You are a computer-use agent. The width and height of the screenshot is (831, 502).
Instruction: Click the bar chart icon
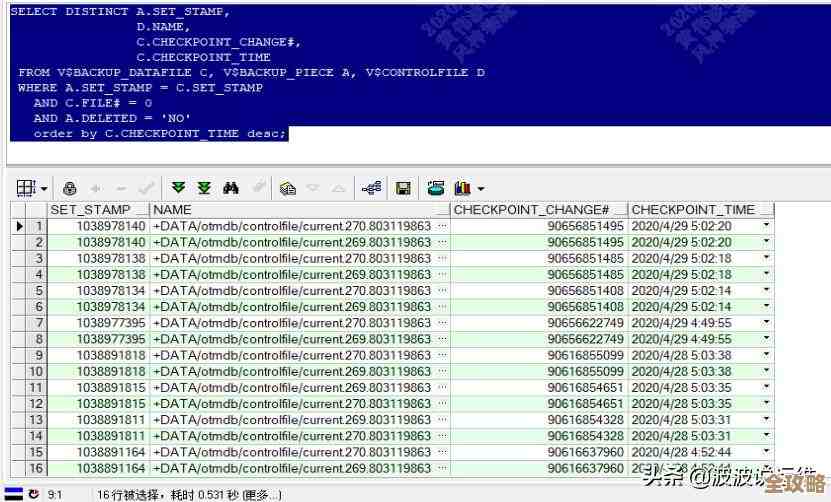[x=462, y=188]
